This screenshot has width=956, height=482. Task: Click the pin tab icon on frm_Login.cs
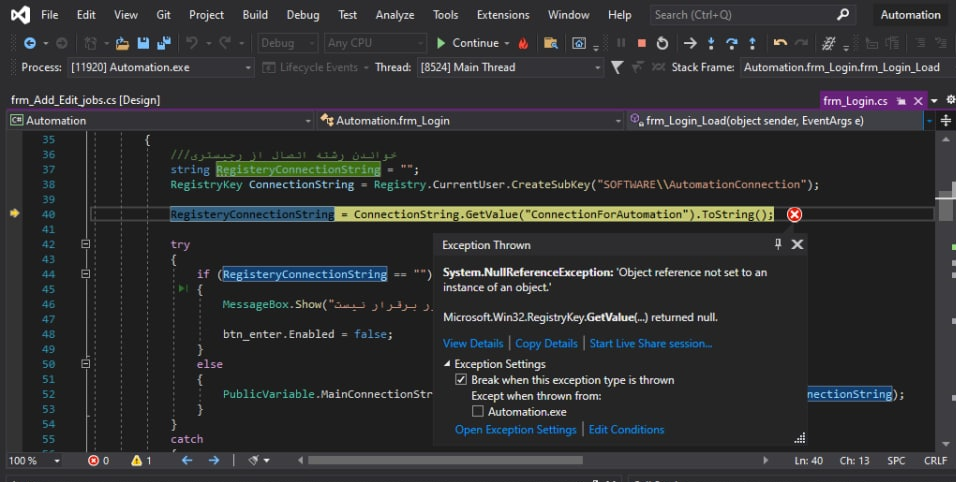pyautogui.click(x=901, y=101)
